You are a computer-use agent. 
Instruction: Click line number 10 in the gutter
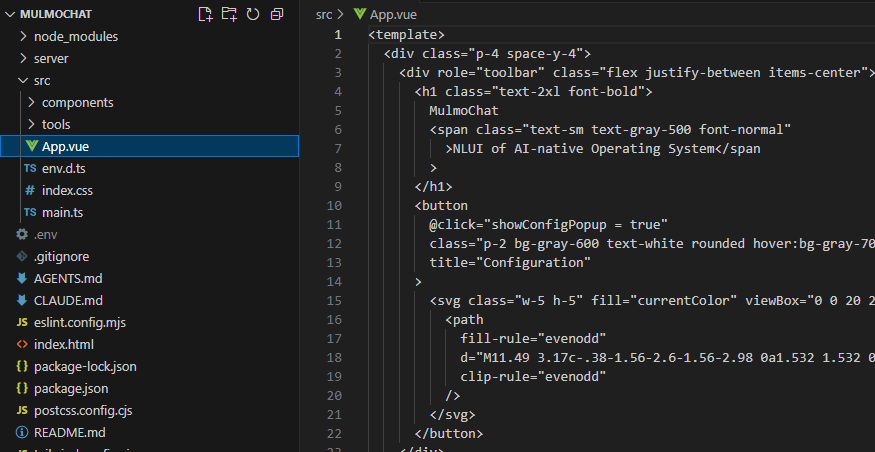click(x=334, y=205)
